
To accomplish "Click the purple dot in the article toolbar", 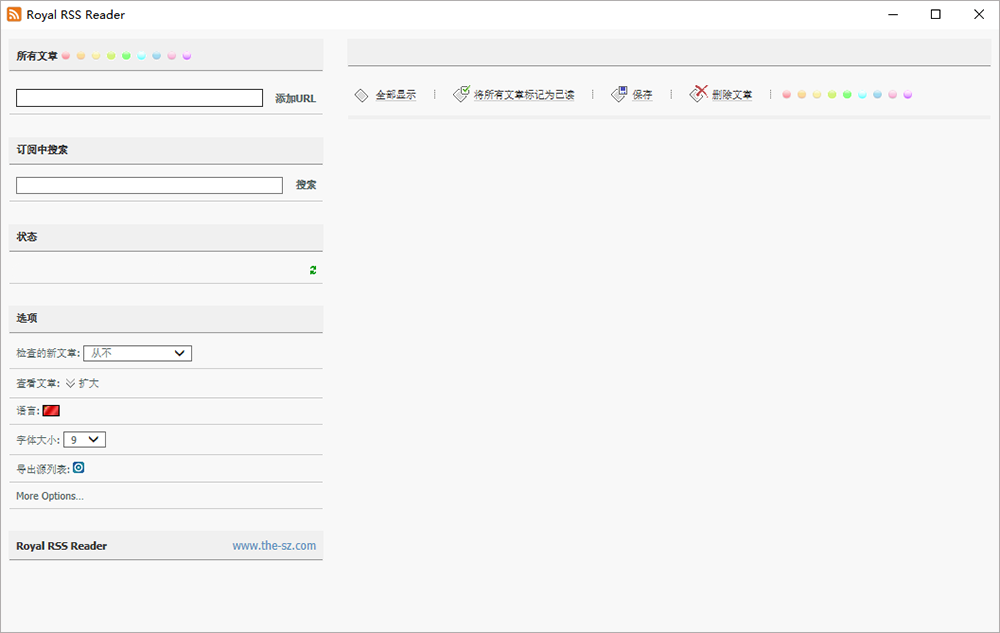I will (908, 94).
